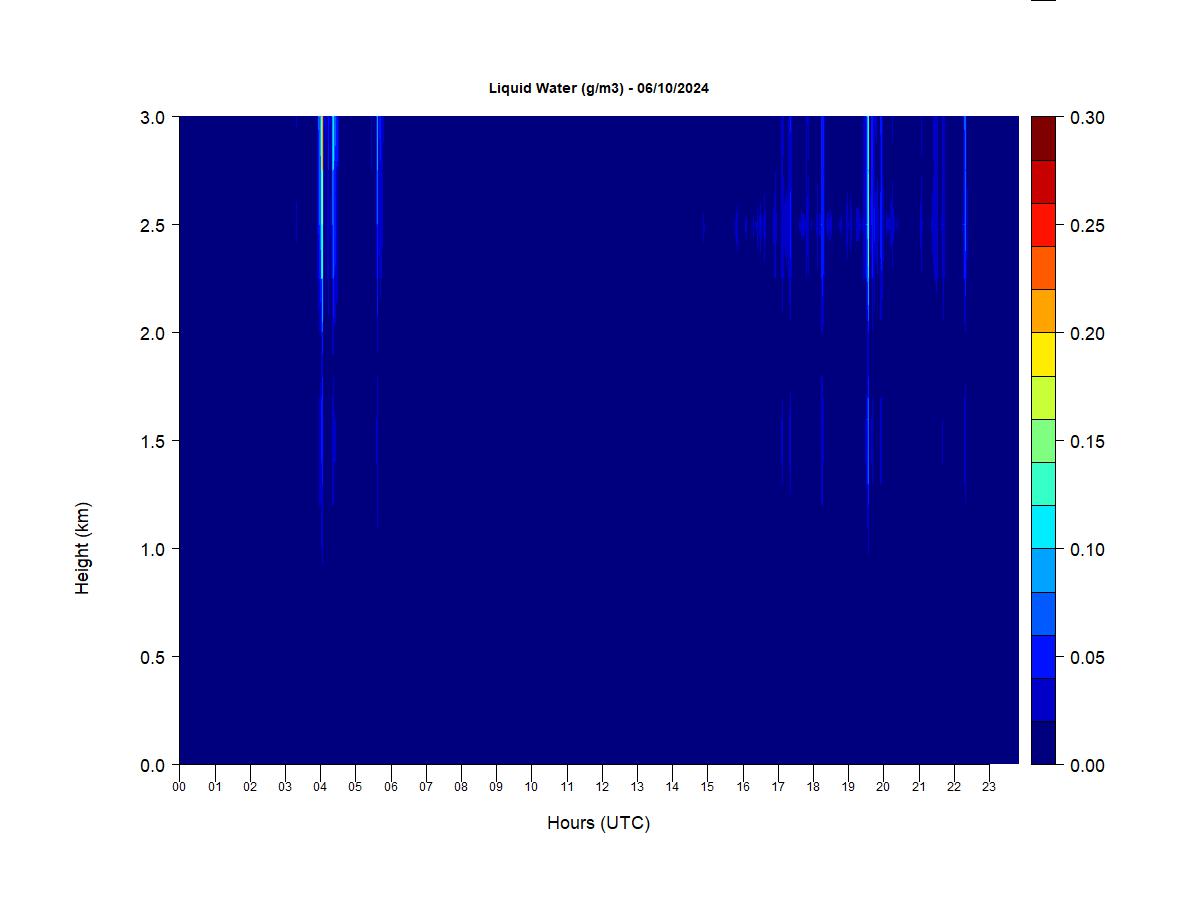Click the maroon swatch atop the colorbar
The width and height of the screenshot is (1200, 900).
click(1043, 138)
